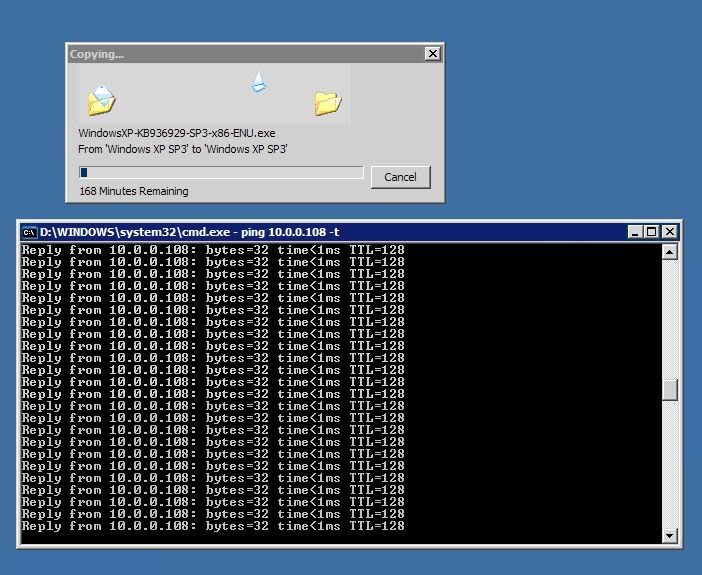Maximize the cmd.exe ping window

[x=652, y=232]
